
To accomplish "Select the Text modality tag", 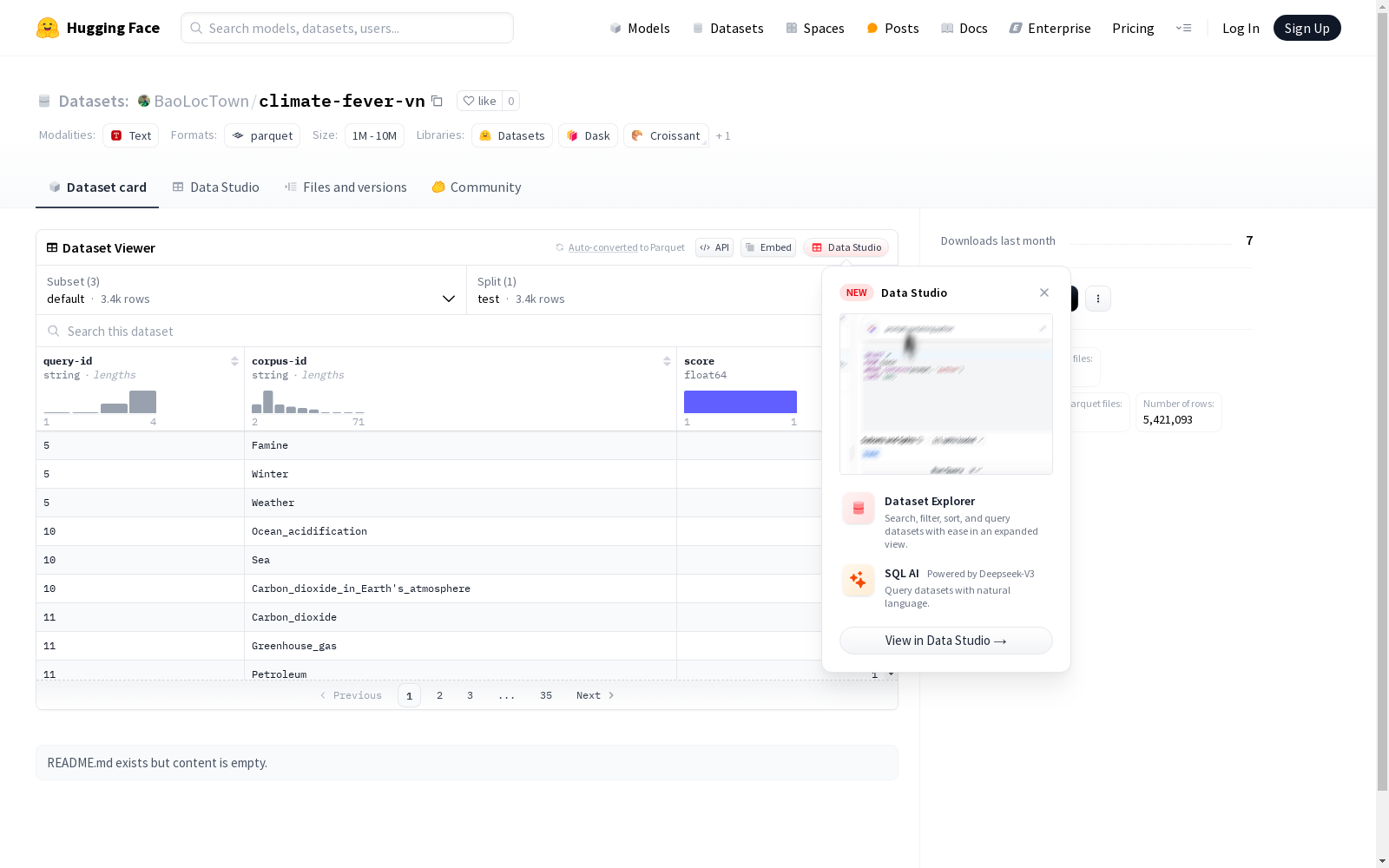I will [131, 135].
